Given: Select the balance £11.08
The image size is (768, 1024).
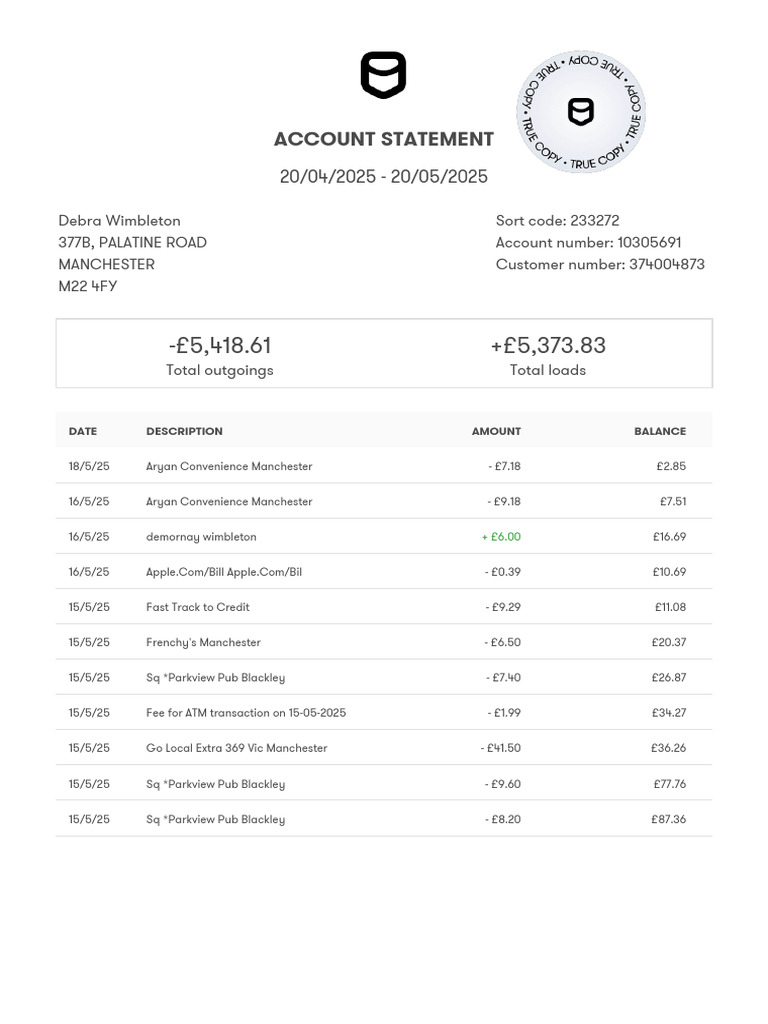Looking at the screenshot, I should coord(671,607).
